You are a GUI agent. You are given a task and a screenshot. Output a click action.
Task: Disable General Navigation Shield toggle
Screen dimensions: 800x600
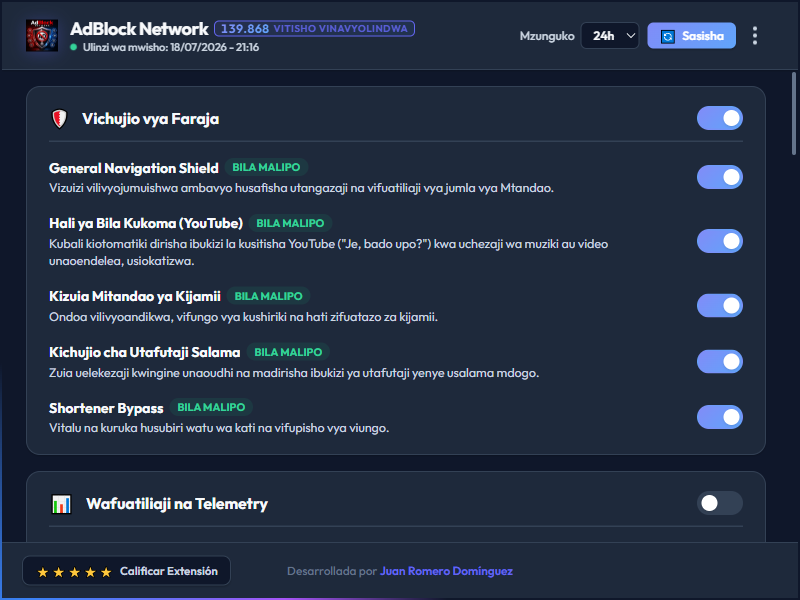(x=719, y=177)
